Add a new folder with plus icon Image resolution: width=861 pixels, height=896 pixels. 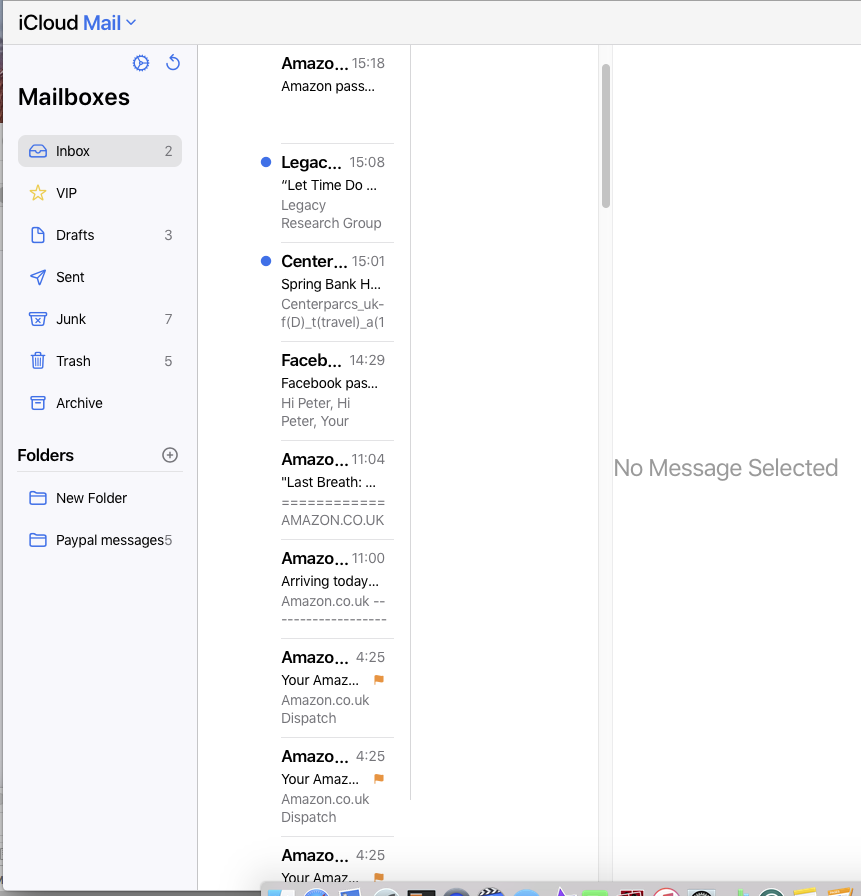pyautogui.click(x=170, y=455)
